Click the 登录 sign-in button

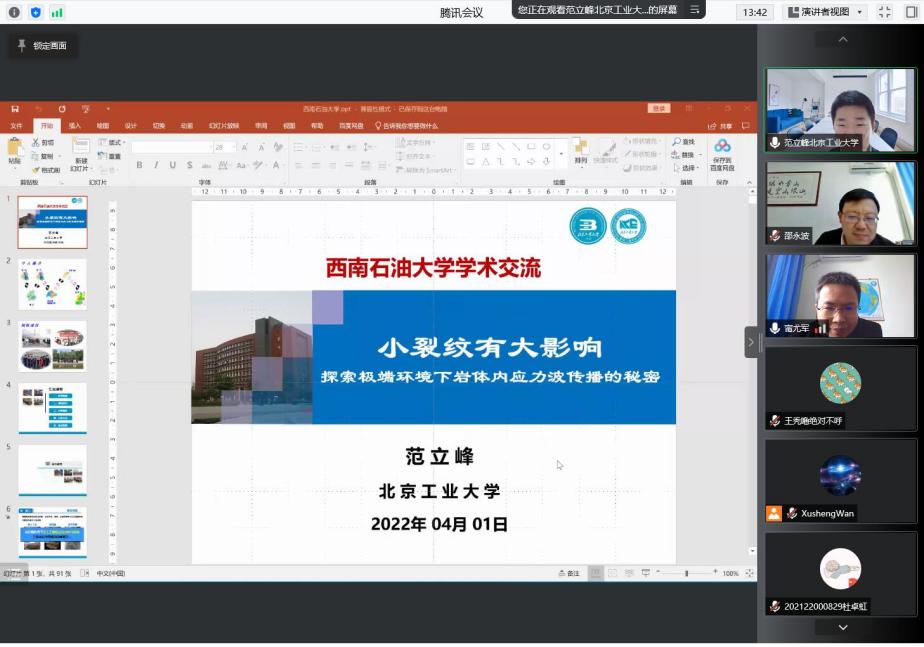(659, 108)
